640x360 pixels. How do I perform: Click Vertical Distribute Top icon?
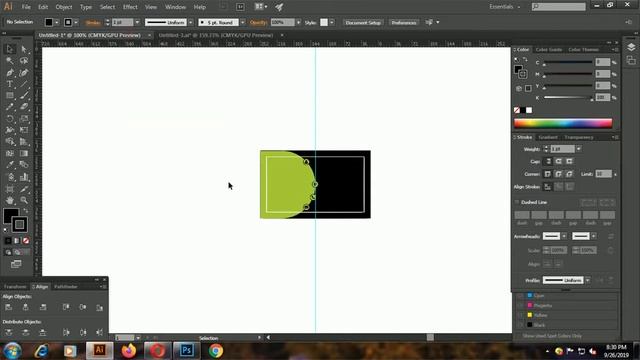[x=9, y=333]
